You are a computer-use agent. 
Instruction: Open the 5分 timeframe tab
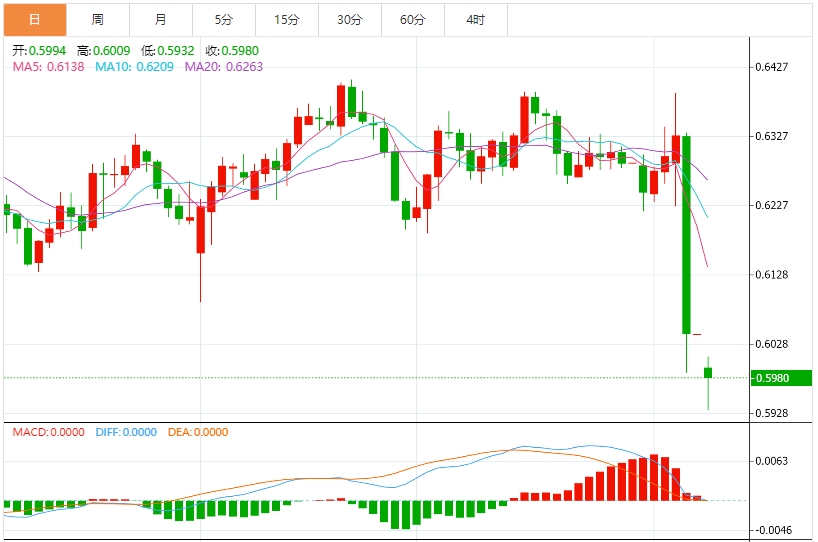tap(224, 20)
